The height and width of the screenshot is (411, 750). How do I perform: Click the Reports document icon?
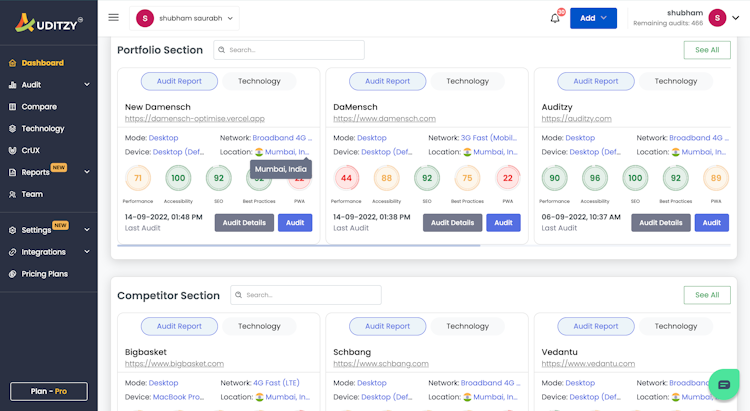[x=12, y=172]
